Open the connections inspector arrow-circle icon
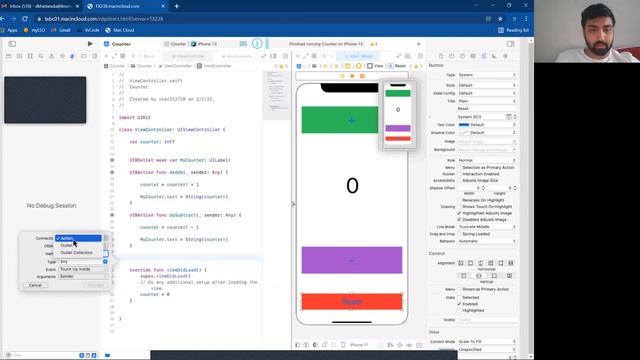The width and height of the screenshot is (640, 360). (505, 56)
